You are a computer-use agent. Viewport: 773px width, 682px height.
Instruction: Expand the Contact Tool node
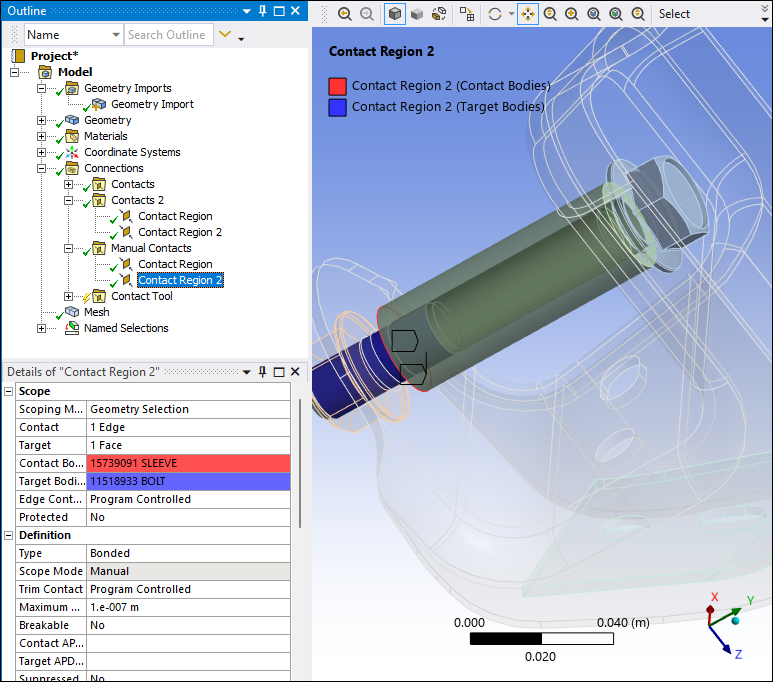tap(68, 296)
